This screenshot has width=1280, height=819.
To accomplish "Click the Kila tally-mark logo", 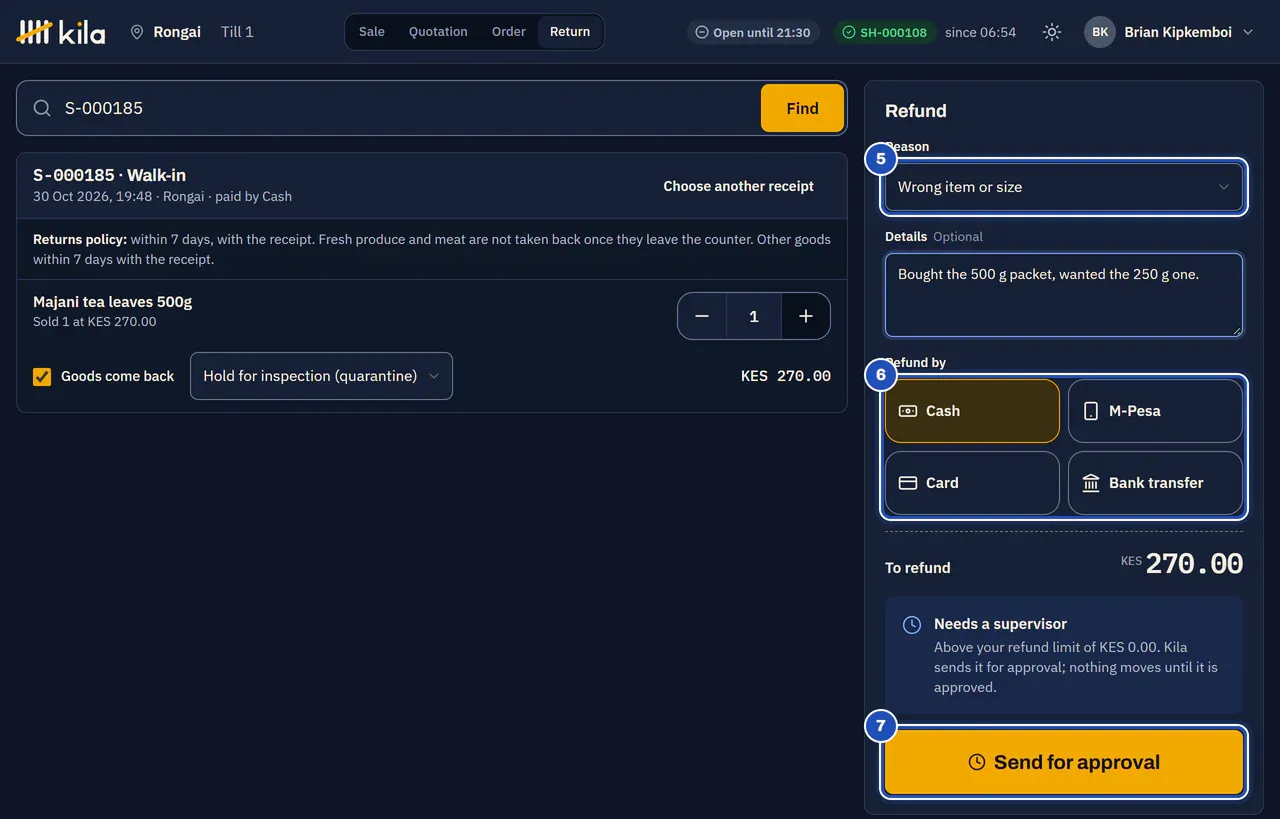I will pyautogui.click(x=61, y=32).
